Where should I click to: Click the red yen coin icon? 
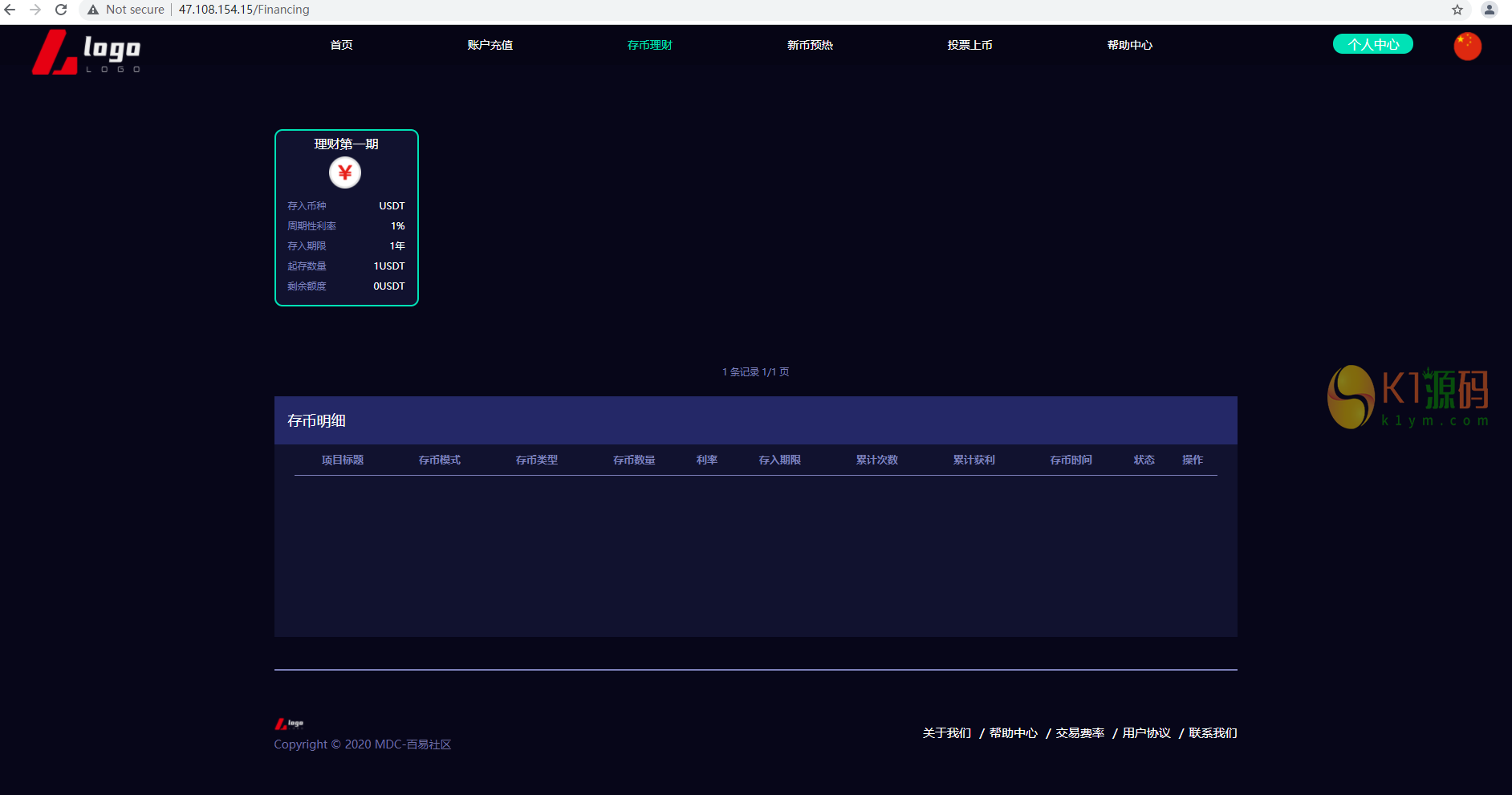pyautogui.click(x=345, y=172)
